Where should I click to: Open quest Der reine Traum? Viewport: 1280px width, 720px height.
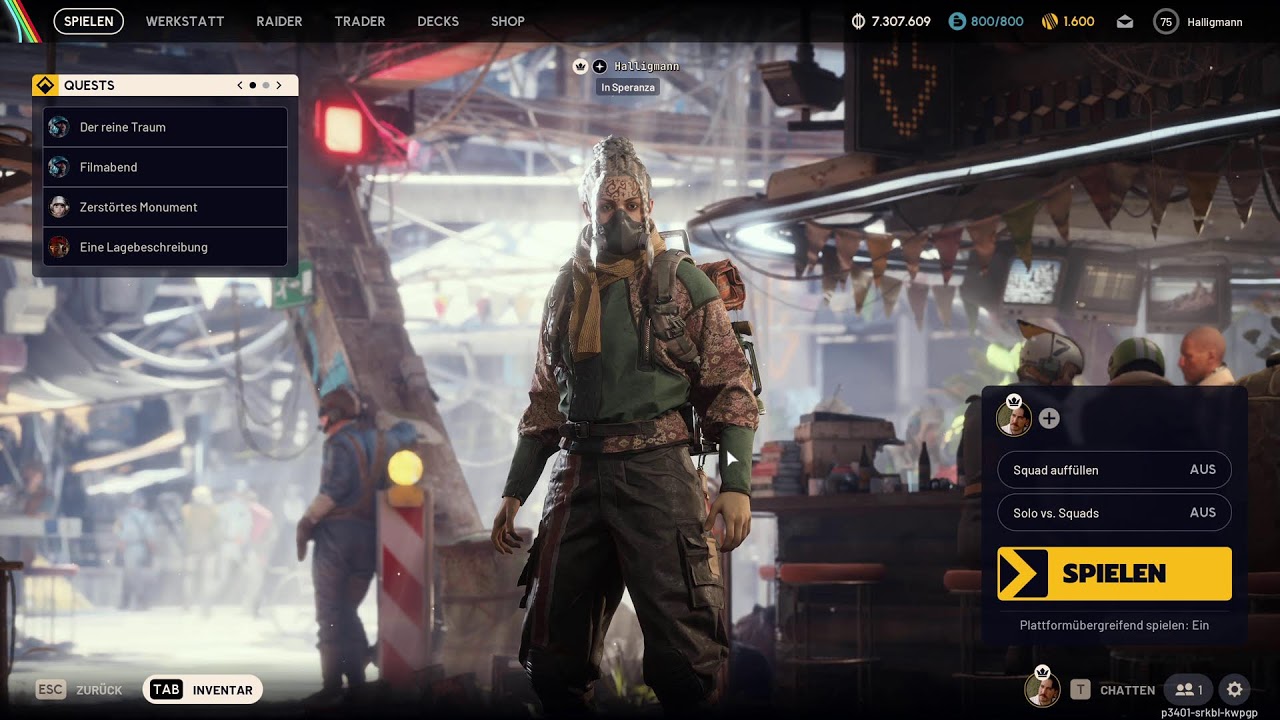click(166, 127)
